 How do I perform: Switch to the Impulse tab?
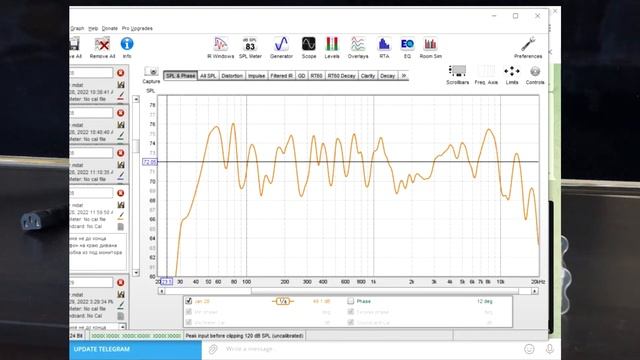(256, 76)
